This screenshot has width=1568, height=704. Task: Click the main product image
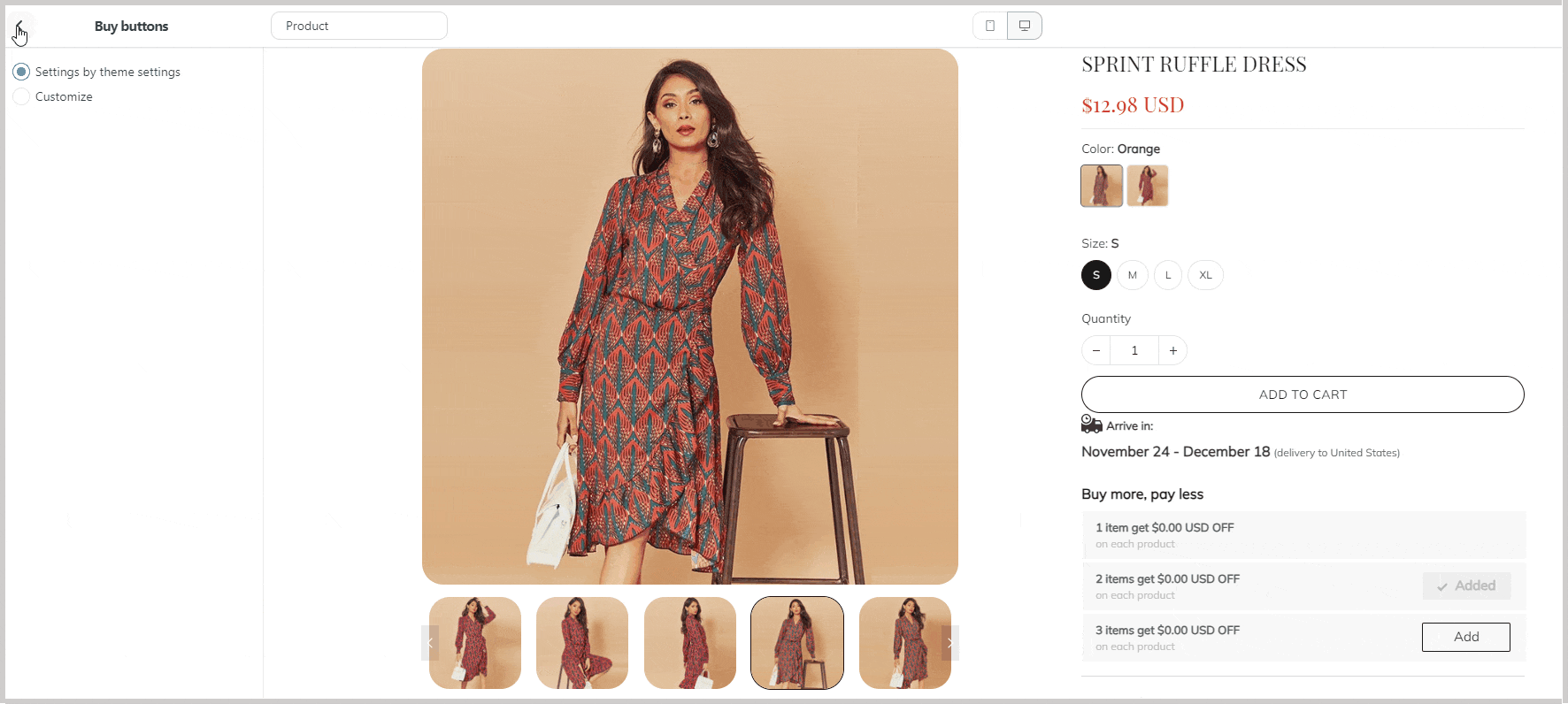(690, 317)
